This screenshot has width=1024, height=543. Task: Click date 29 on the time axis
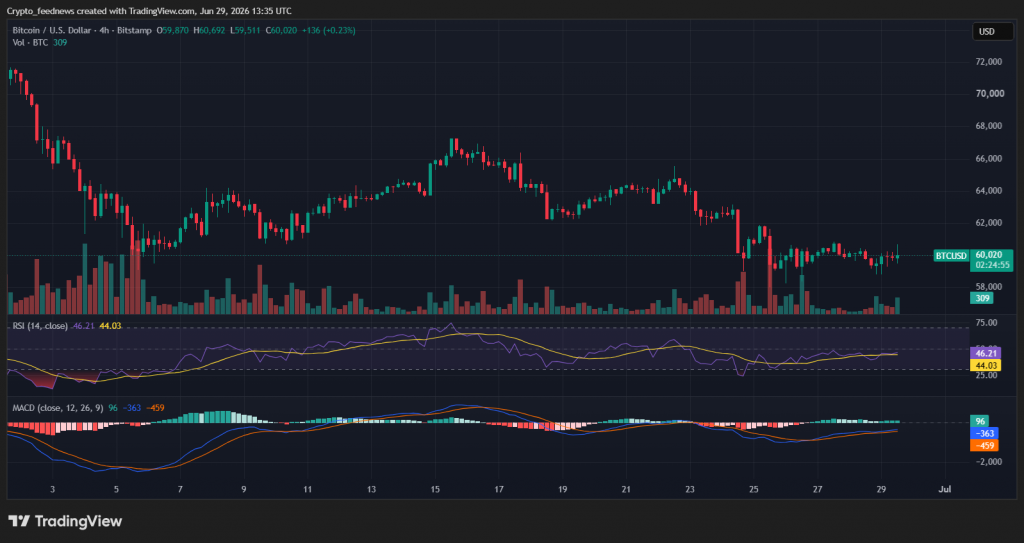click(x=881, y=489)
